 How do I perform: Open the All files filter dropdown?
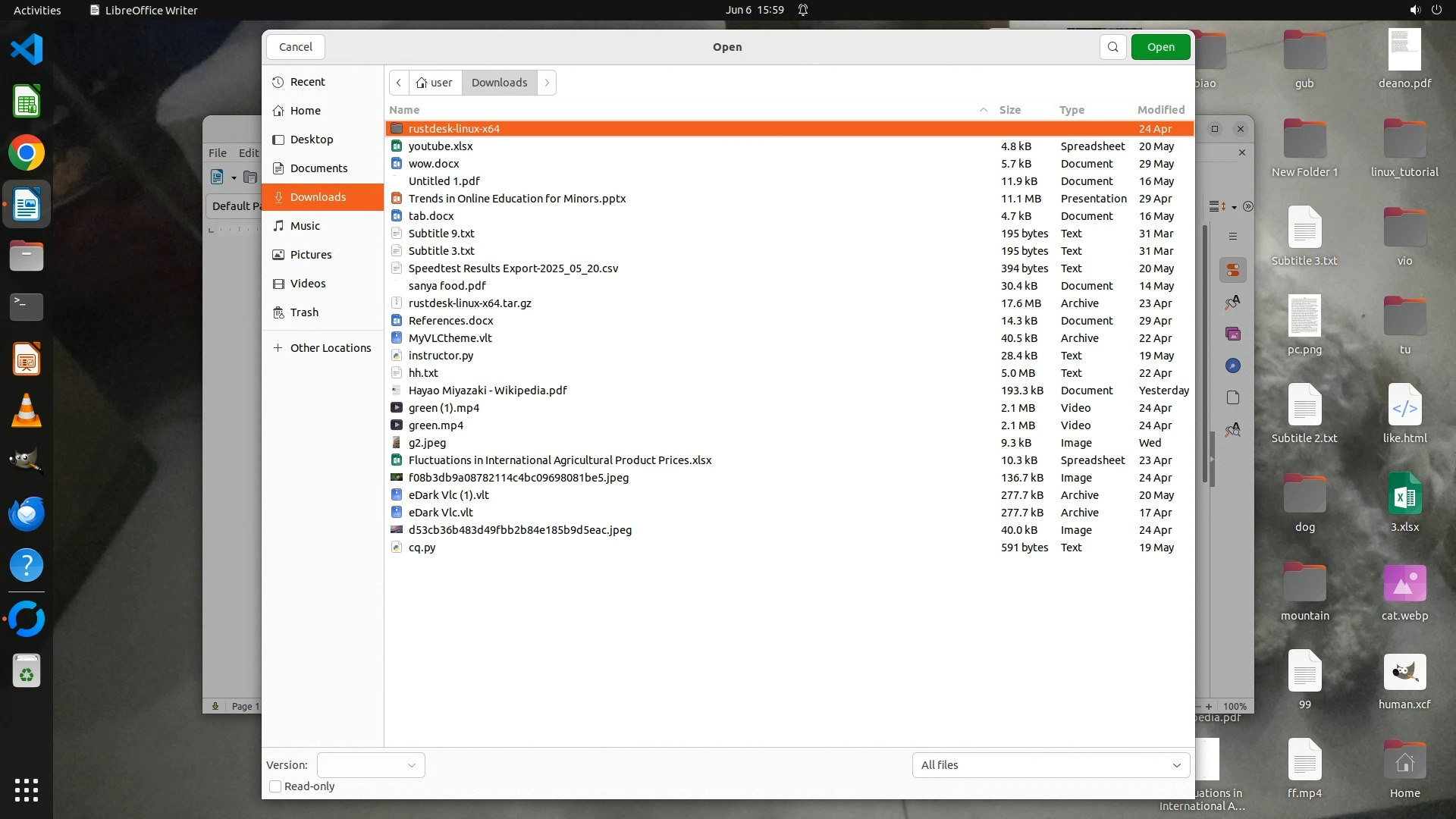pyautogui.click(x=1050, y=765)
